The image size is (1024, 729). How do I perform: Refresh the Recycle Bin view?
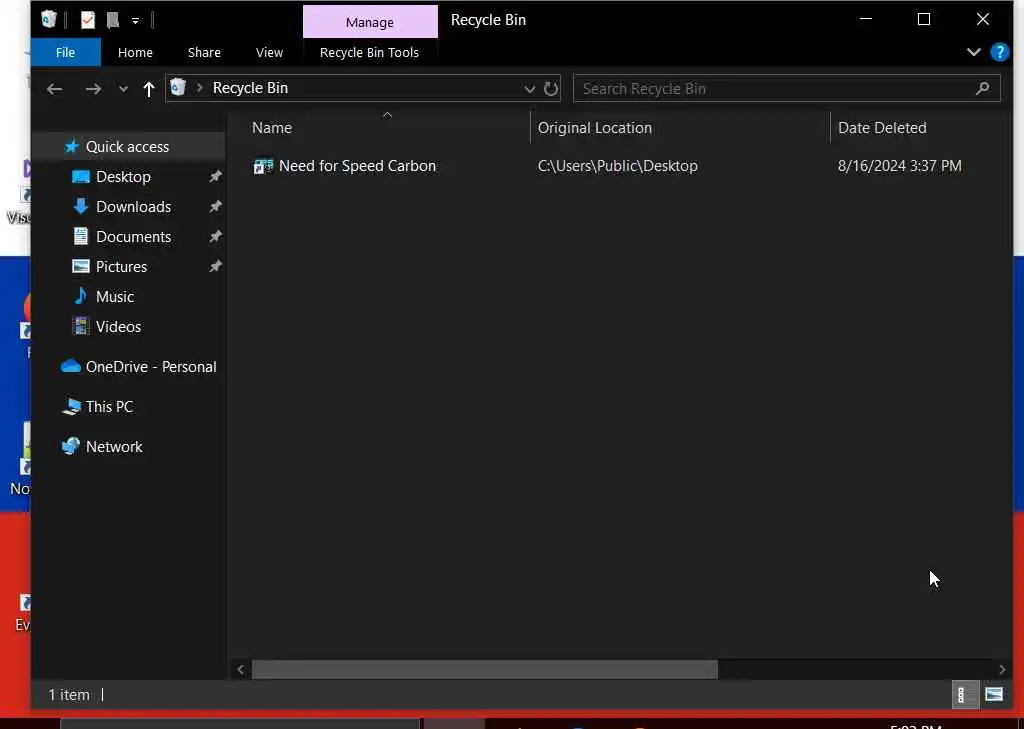coord(551,88)
